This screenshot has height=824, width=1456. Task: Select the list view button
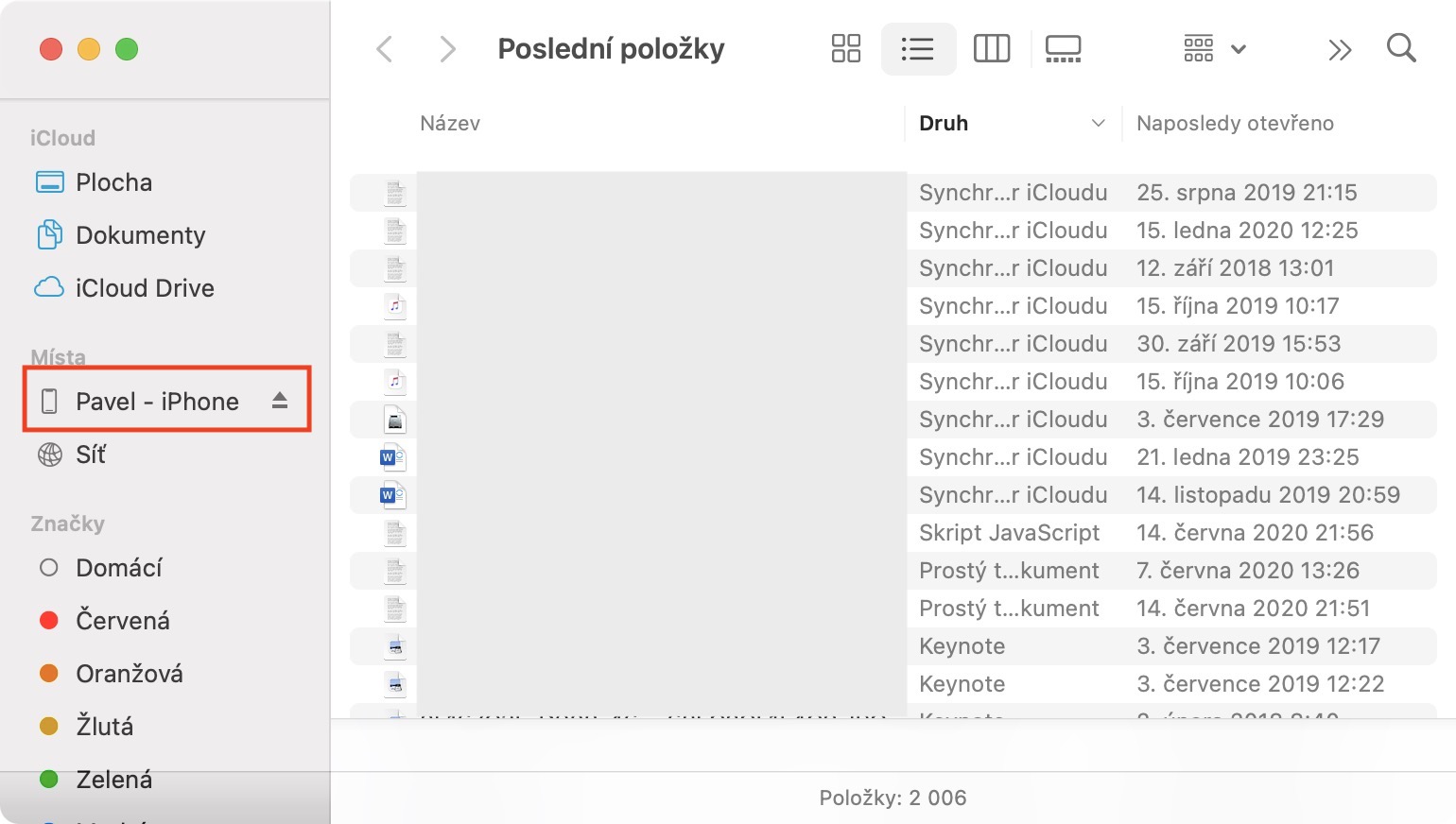pyautogui.click(x=917, y=48)
